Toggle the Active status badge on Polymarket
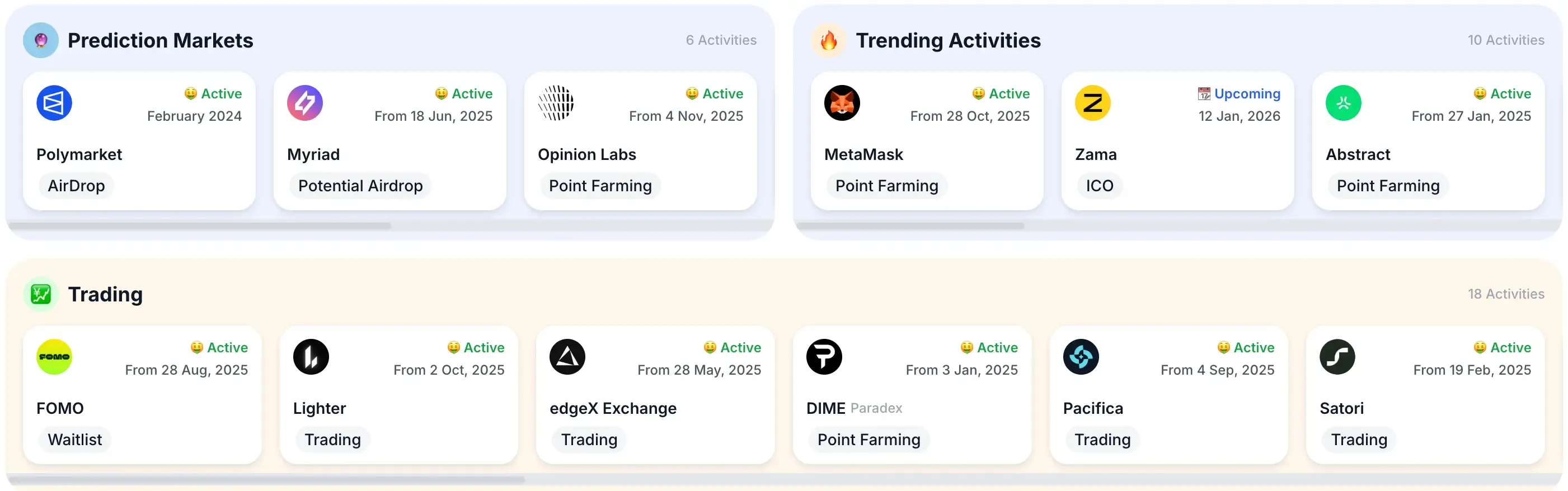The image size is (1568, 491). [x=213, y=93]
